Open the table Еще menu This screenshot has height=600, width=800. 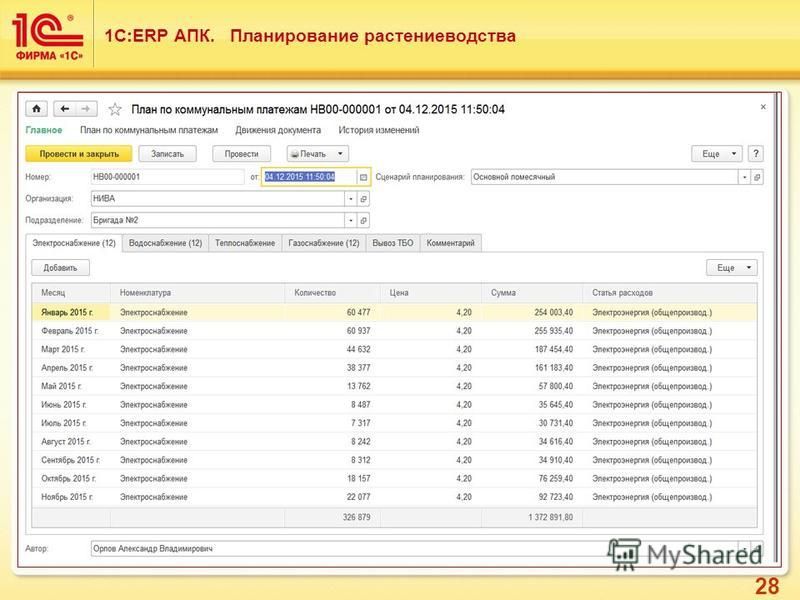[x=732, y=267]
